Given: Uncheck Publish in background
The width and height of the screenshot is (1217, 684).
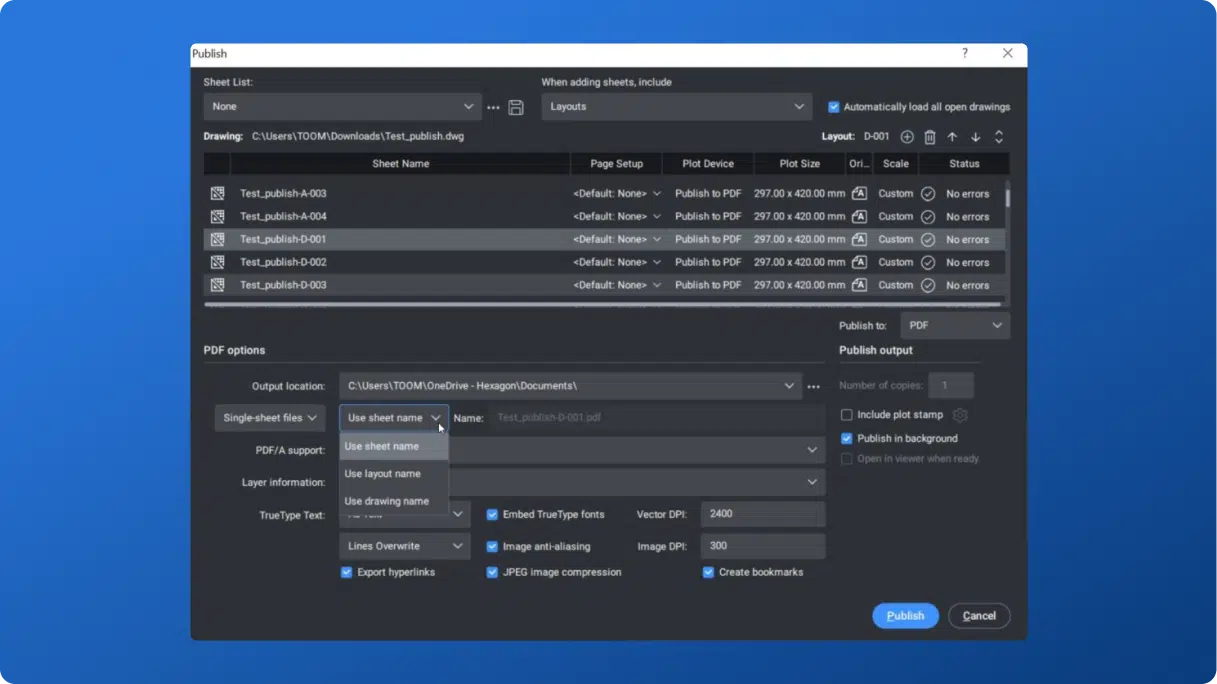Looking at the screenshot, I should coord(847,439).
